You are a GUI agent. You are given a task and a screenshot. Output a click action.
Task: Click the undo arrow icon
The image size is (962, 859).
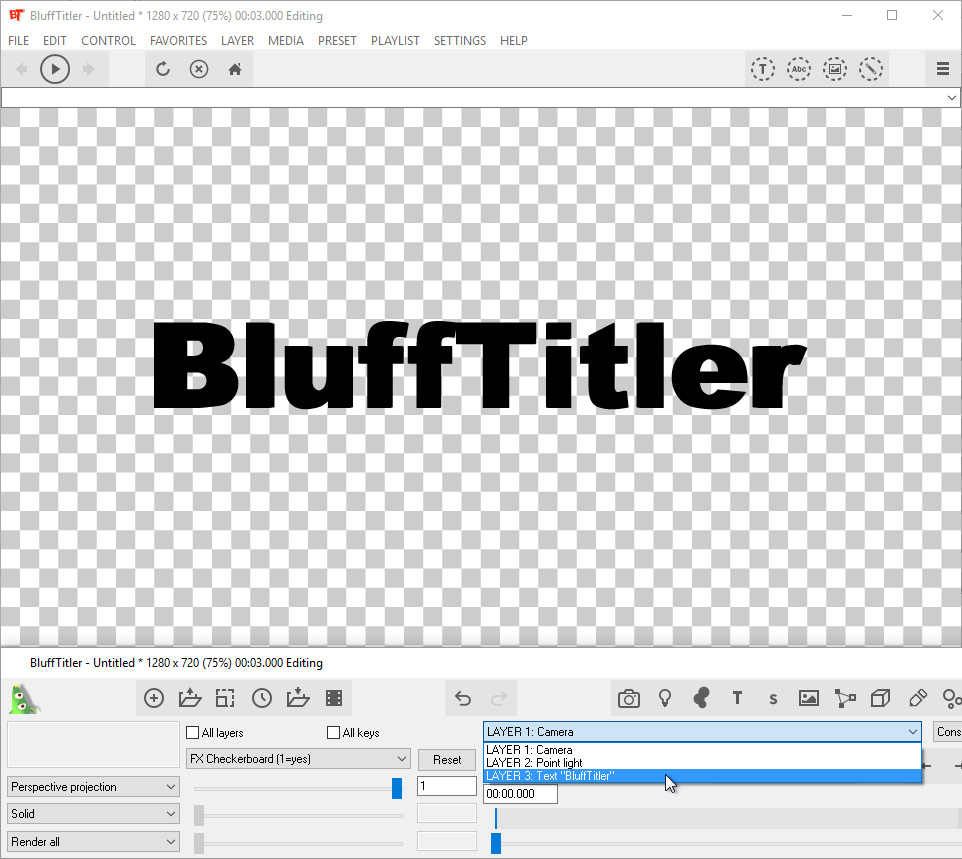point(462,698)
